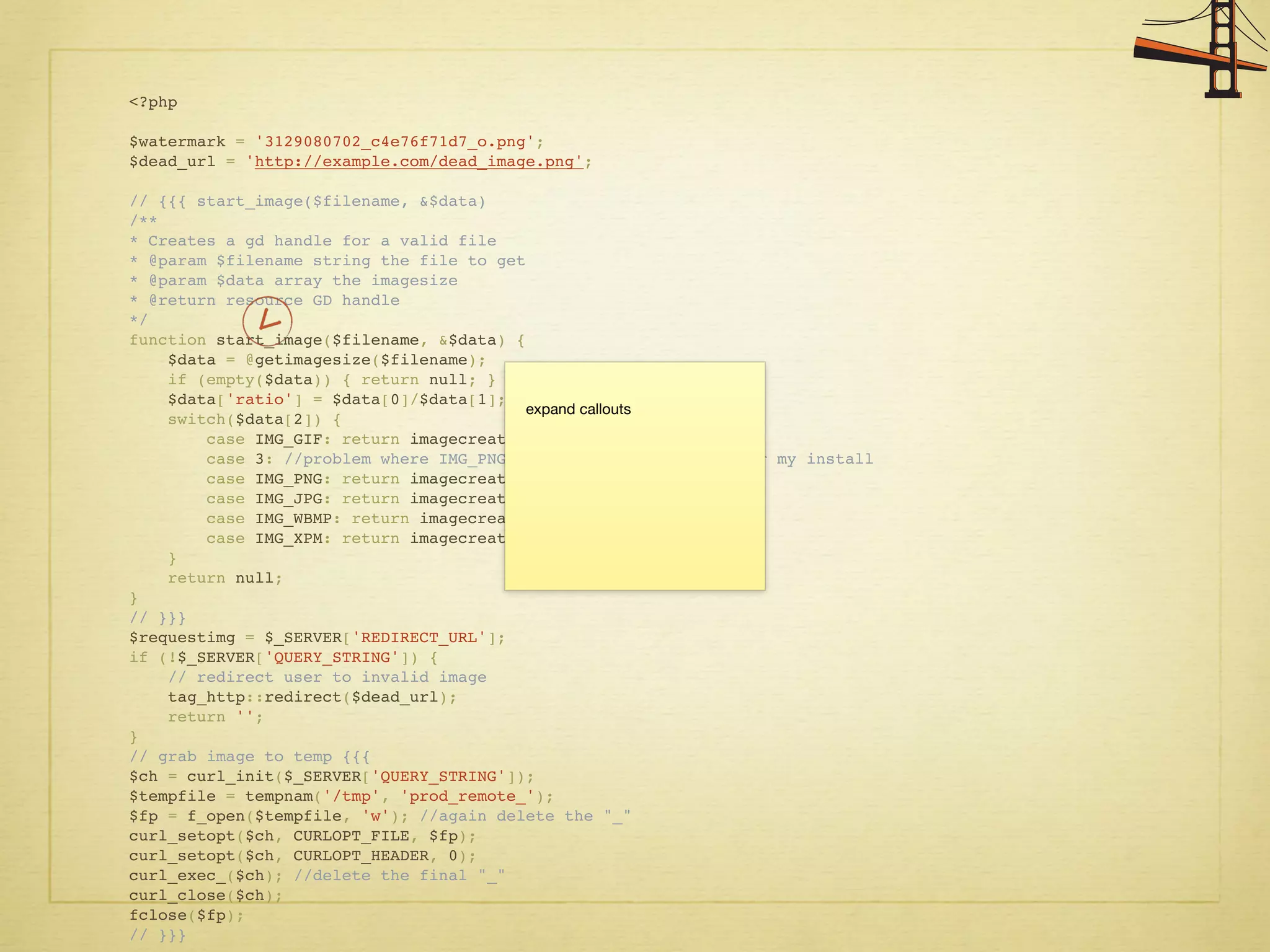Click the '$ch = curl_init' line
Image resolution: width=1270 pixels, height=952 pixels.
click(x=332, y=777)
